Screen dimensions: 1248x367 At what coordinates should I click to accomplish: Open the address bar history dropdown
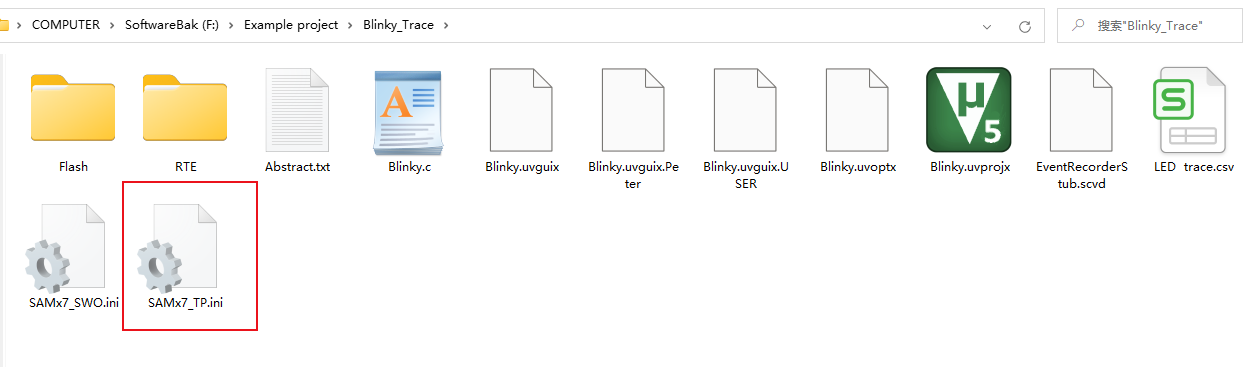(987, 26)
